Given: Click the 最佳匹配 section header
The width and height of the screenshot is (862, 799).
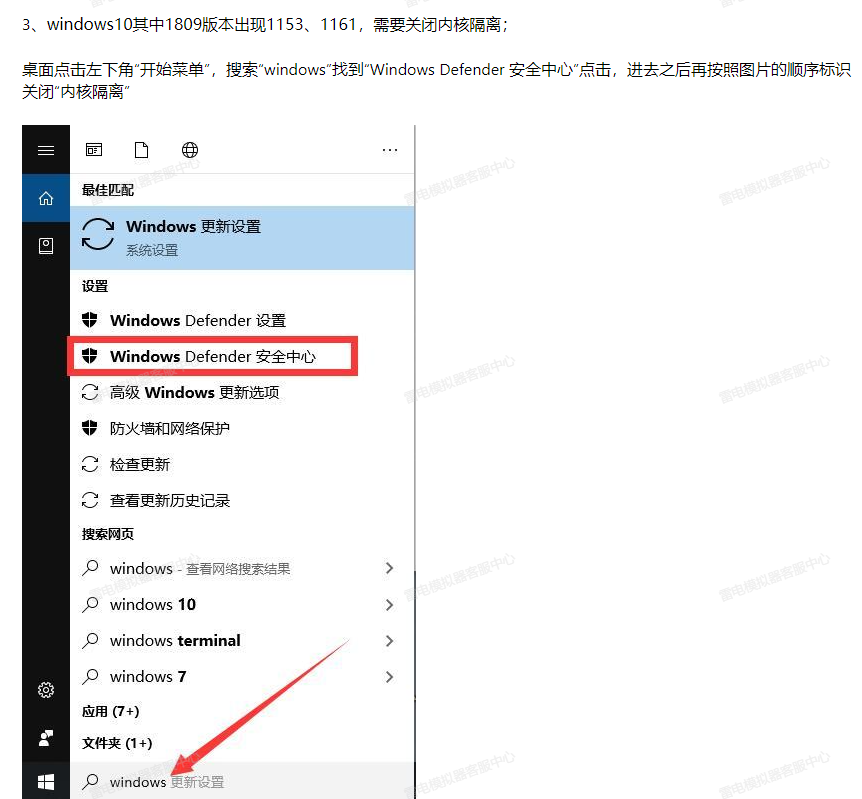Looking at the screenshot, I should [108, 190].
